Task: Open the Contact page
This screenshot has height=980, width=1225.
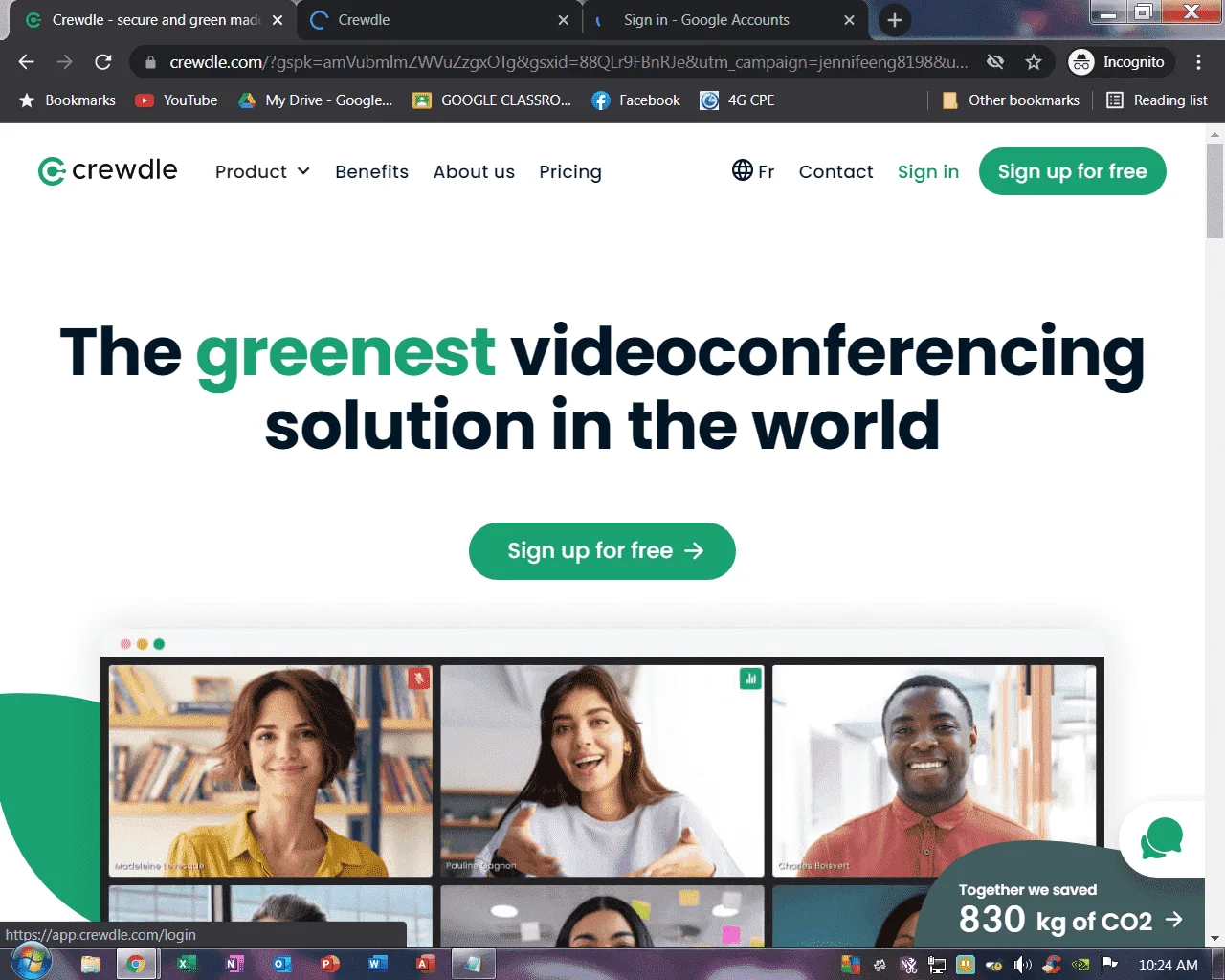Action: 835,171
